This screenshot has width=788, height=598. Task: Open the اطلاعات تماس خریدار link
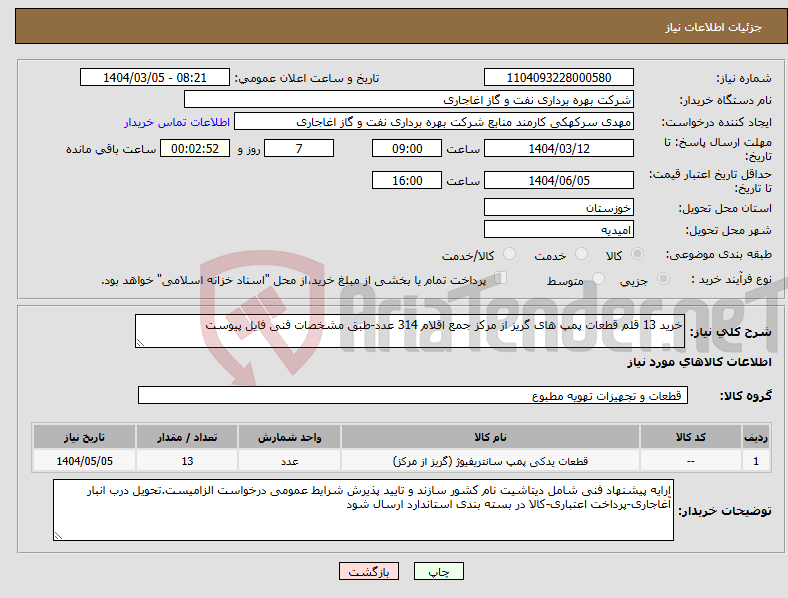pos(177,122)
